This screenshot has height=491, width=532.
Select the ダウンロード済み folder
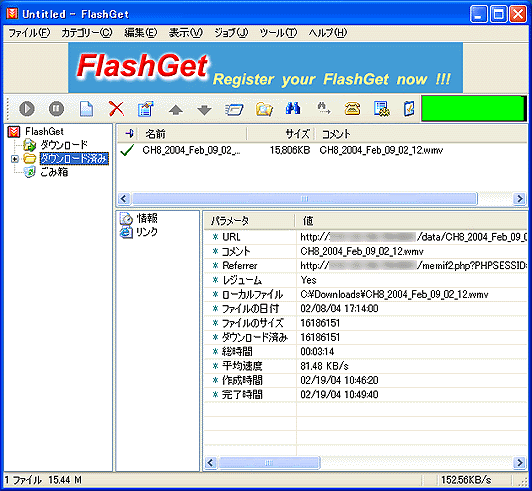point(74,158)
